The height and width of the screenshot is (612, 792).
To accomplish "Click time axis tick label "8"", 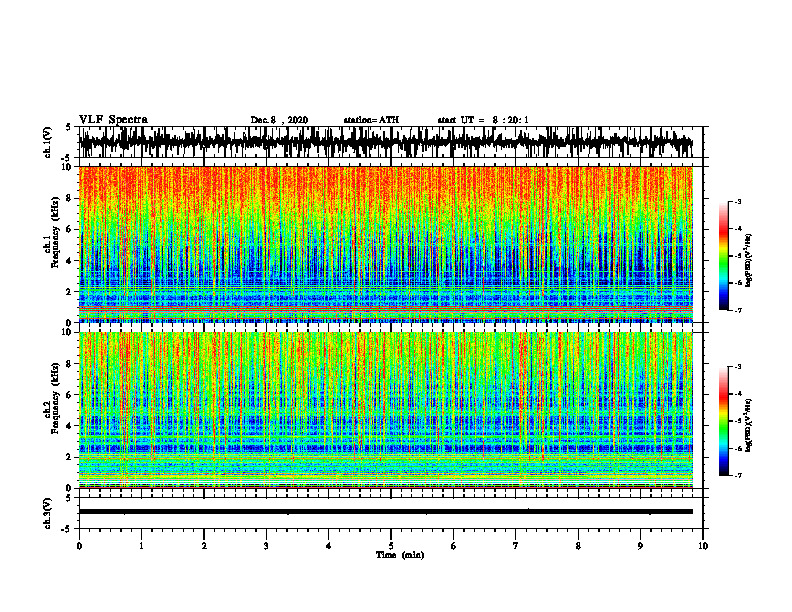I will [x=578, y=546].
